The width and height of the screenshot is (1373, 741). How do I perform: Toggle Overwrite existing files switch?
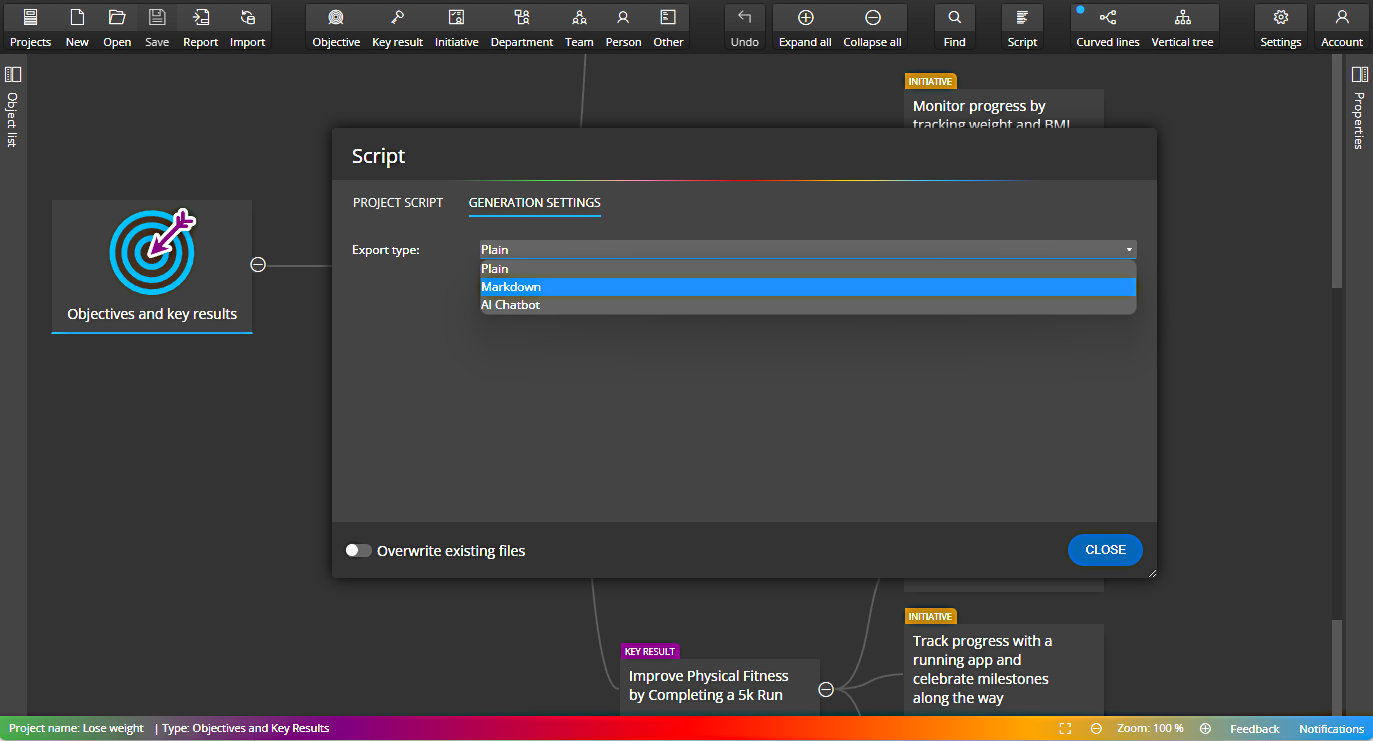[358, 551]
